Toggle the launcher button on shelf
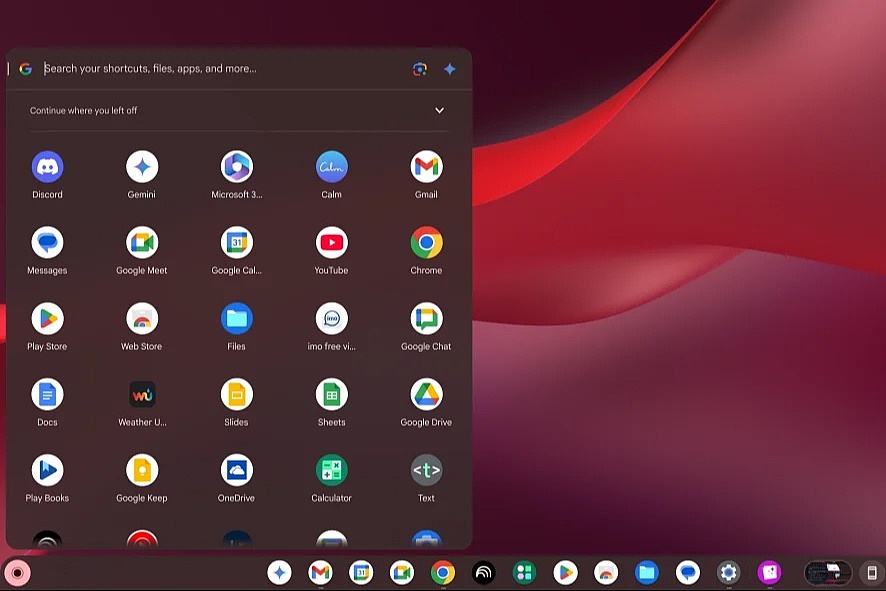Image resolution: width=886 pixels, height=591 pixels. [x=18, y=573]
